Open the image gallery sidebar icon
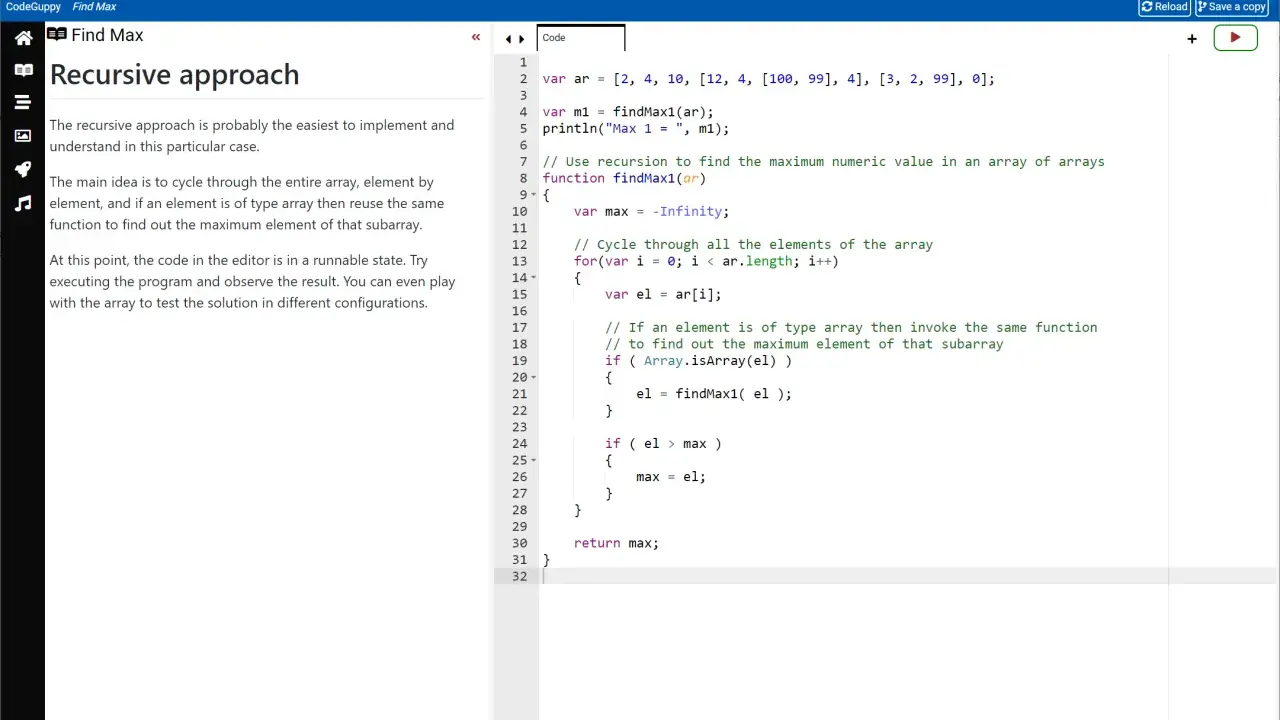The height and width of the screenshot is (720, 1280). (23, 136)
